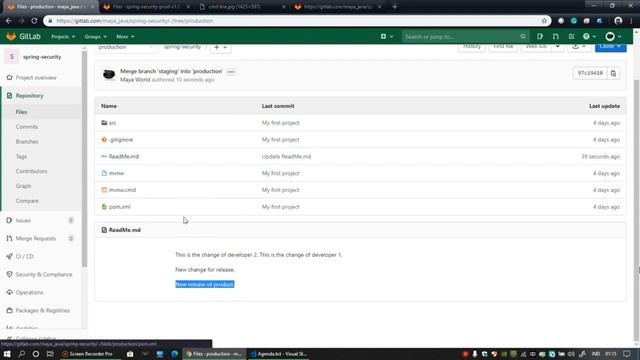Open the Merge branch 'staging' commit link
Screen dimensions: 640x360
pos(171,71)
